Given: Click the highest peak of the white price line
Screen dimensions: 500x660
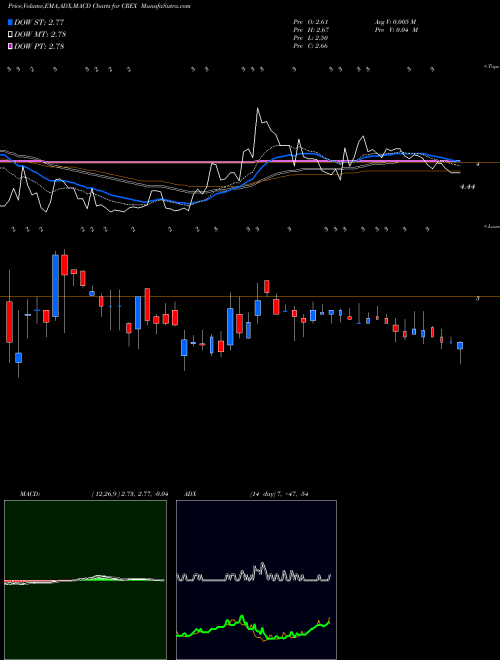Looking at the screenshot, I should pos(258,109).
